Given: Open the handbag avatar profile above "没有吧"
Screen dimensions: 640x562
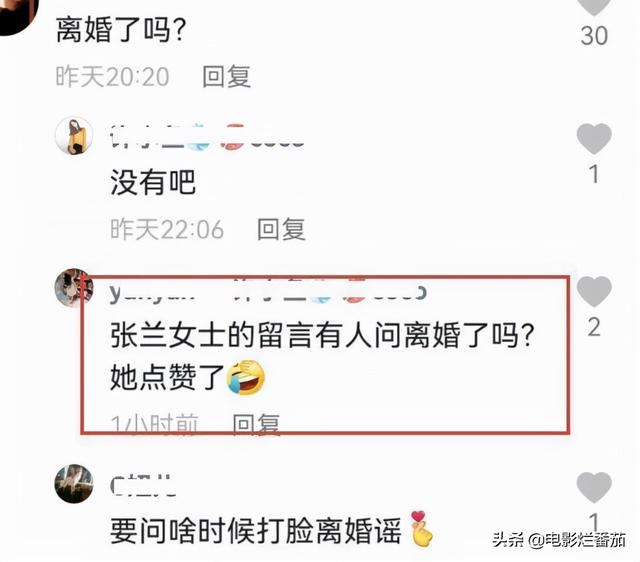Looking at the screenshot, I should (74, 136).
